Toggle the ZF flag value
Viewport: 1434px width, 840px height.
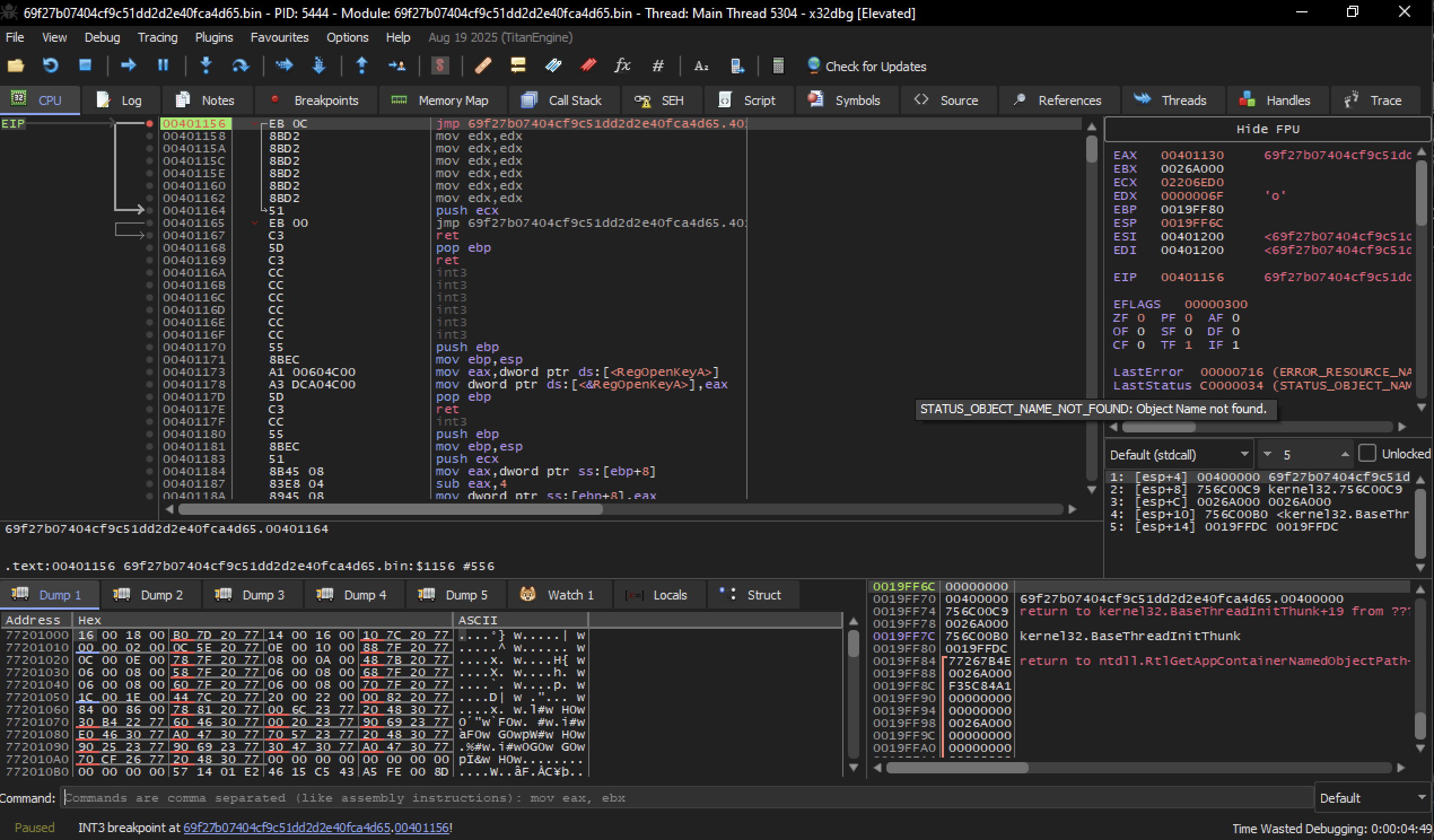1140,318
